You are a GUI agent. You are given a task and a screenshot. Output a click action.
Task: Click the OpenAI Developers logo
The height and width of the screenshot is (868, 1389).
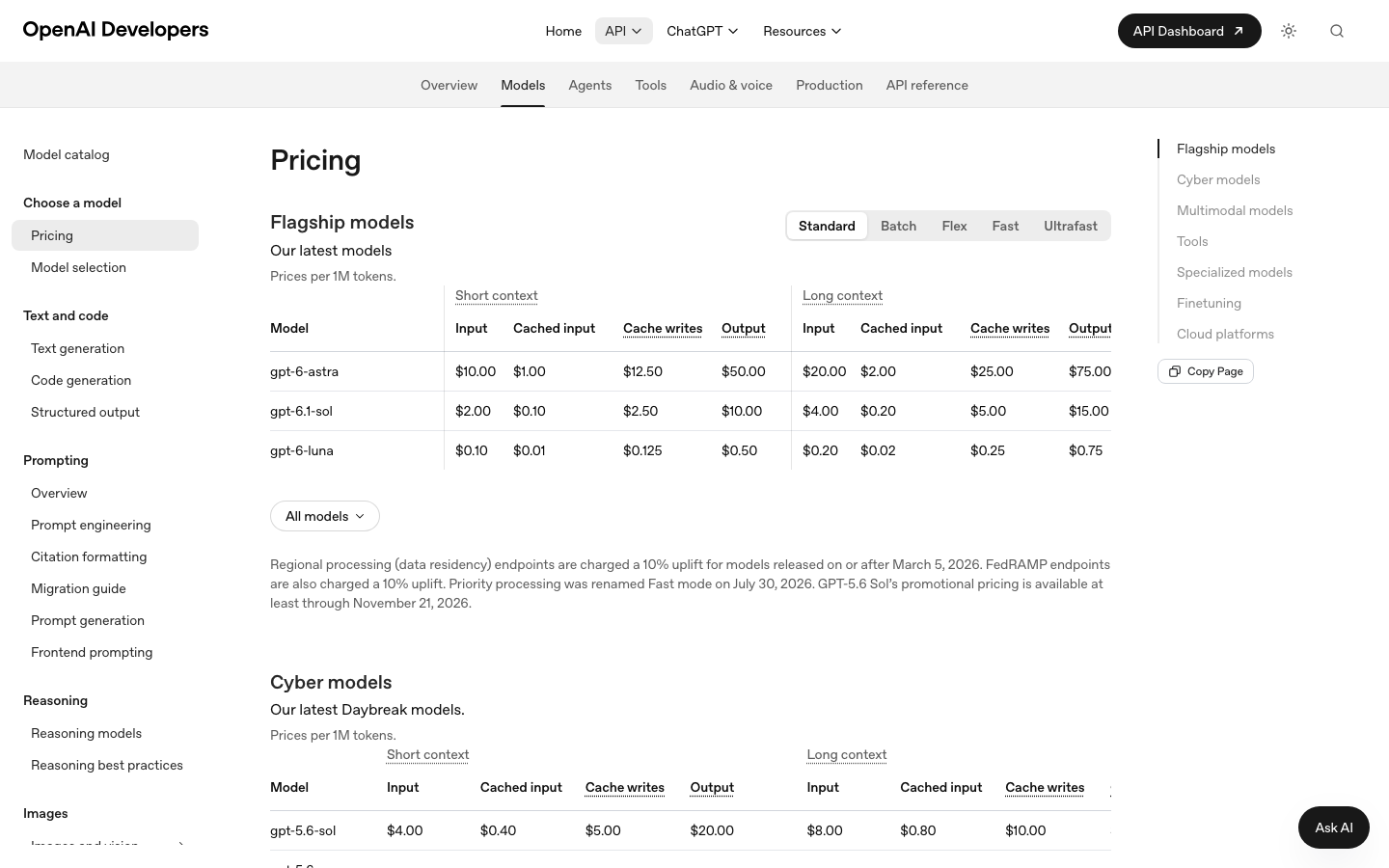click(116, 30)
